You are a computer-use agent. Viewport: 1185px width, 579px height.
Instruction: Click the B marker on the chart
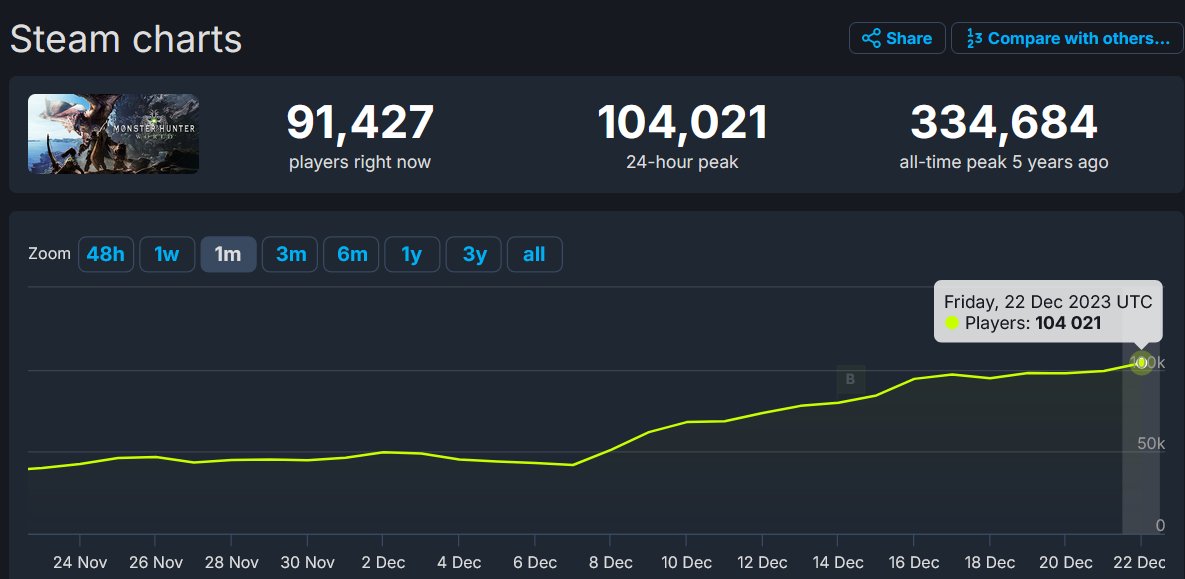click(x=850, y=379)
